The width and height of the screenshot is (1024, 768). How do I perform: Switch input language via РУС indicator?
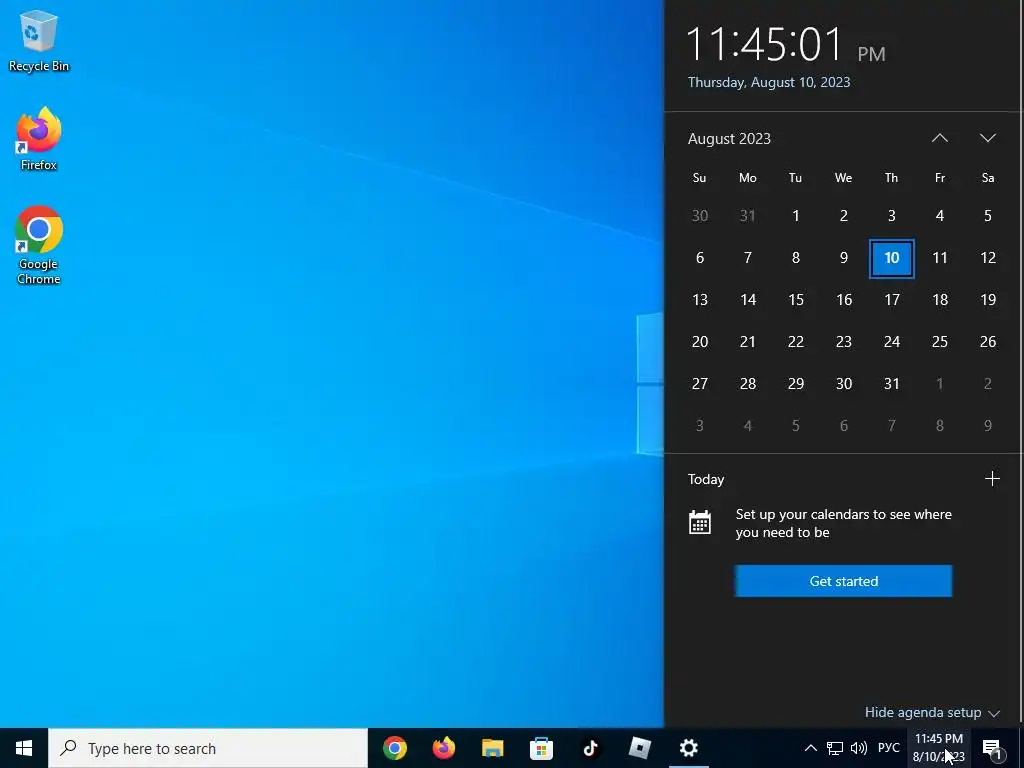pos(889,748)
